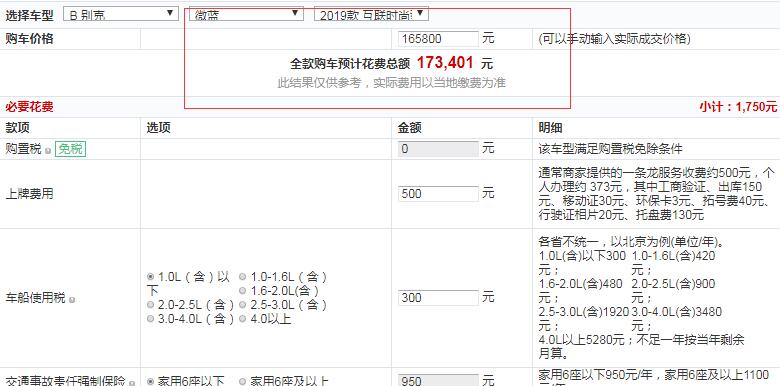Screen dimensions: 780x386
Task: Click the help icon next to 车船使用税
Action: coord(72,300)
